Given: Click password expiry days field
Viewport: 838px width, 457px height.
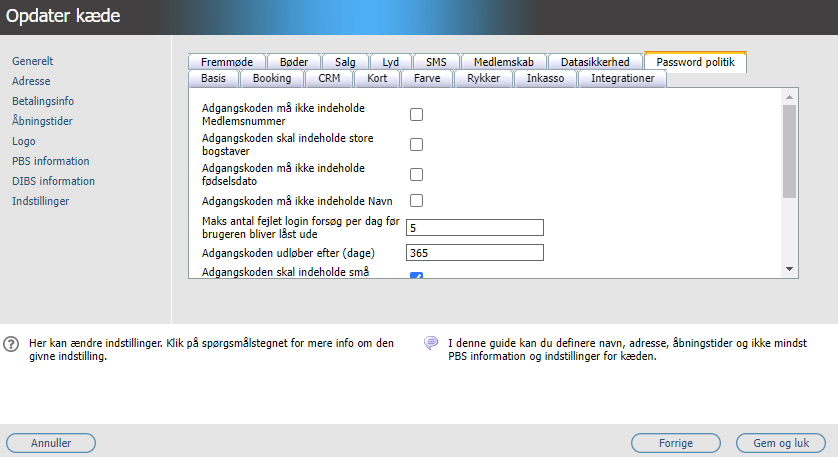Looking at the screenshot, I should [475, 253].
